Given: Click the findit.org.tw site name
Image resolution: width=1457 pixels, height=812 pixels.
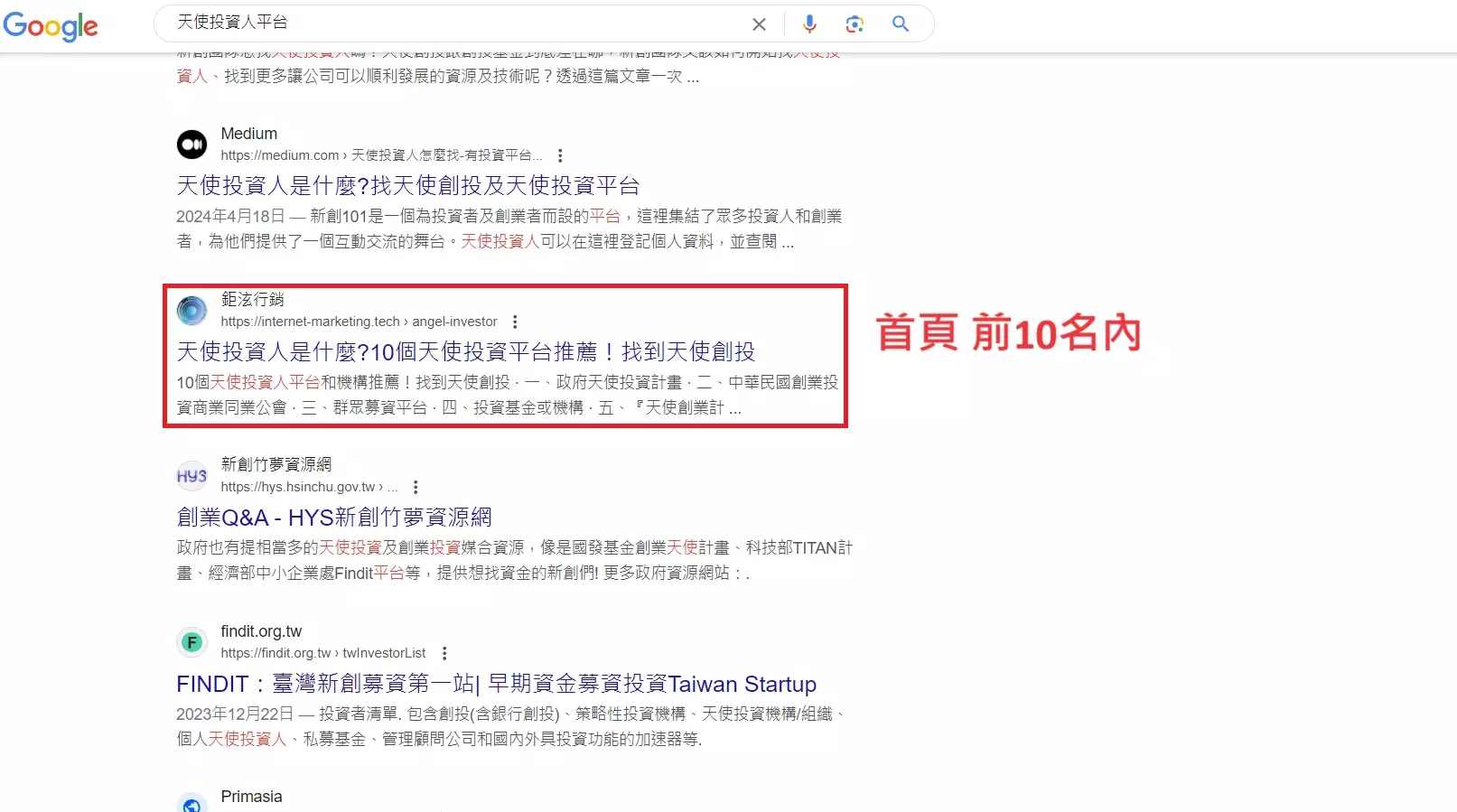Looking at the screenshot, I should (262, 631).
